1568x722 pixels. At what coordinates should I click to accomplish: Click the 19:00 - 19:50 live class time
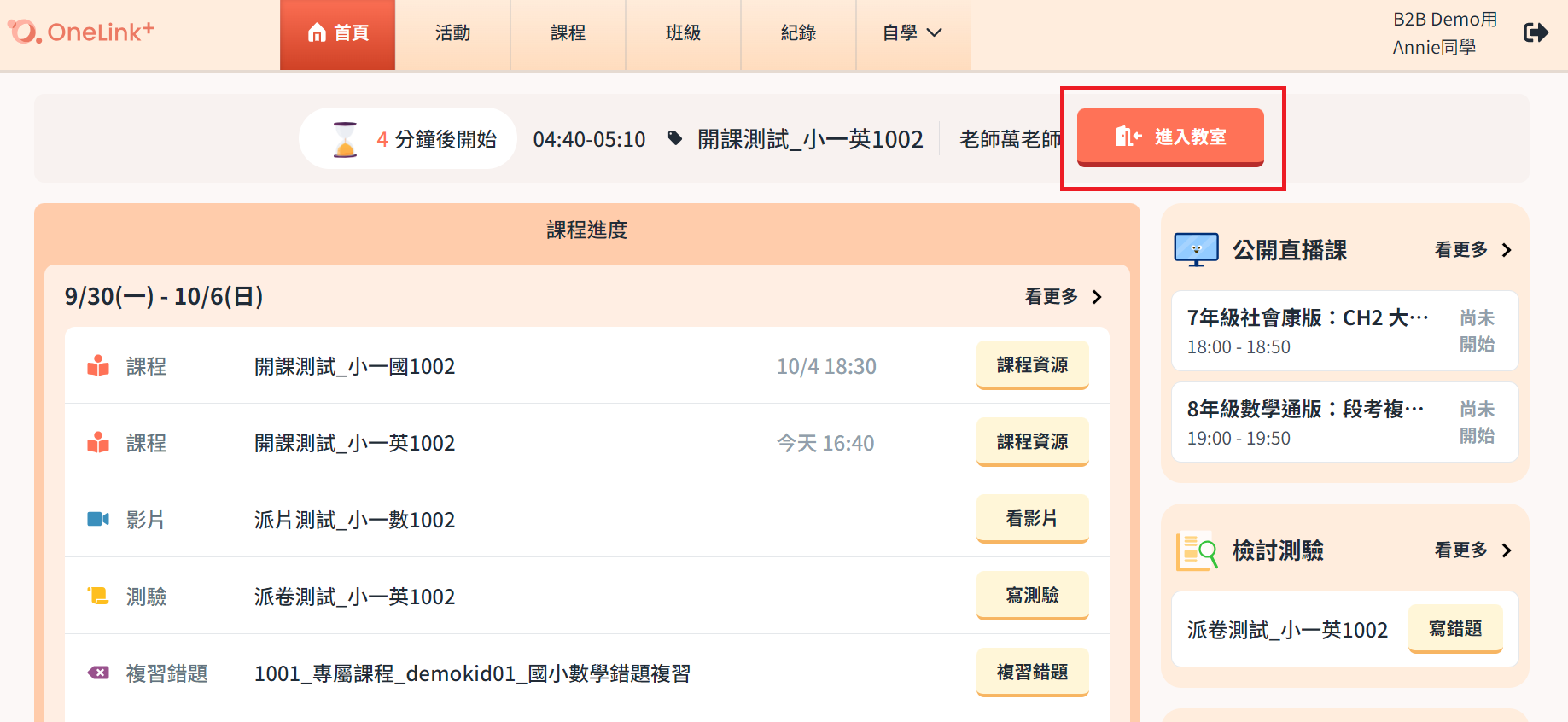(x=1239, y=439)
